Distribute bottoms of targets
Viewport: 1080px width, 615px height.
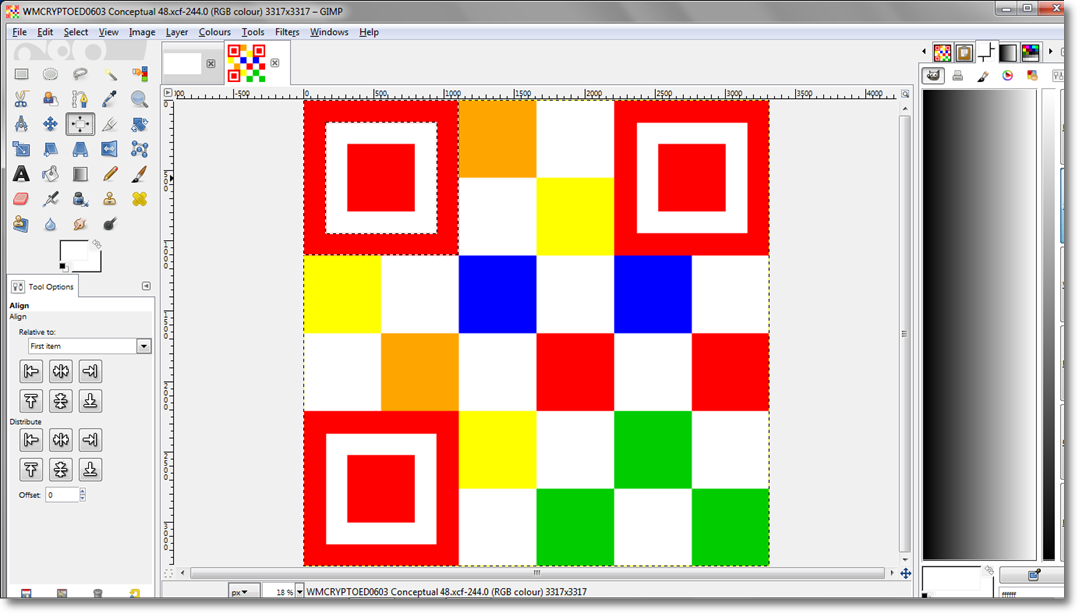point(90,470)
